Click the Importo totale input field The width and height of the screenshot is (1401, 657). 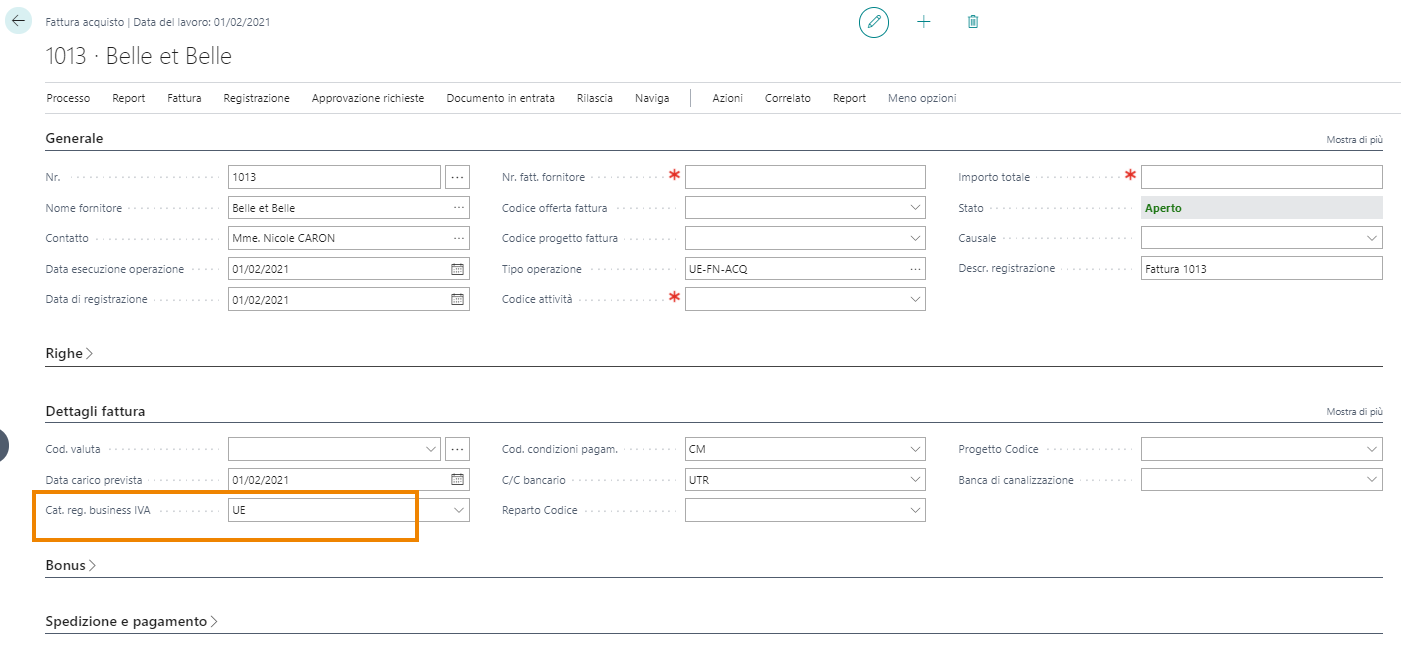1261,177
